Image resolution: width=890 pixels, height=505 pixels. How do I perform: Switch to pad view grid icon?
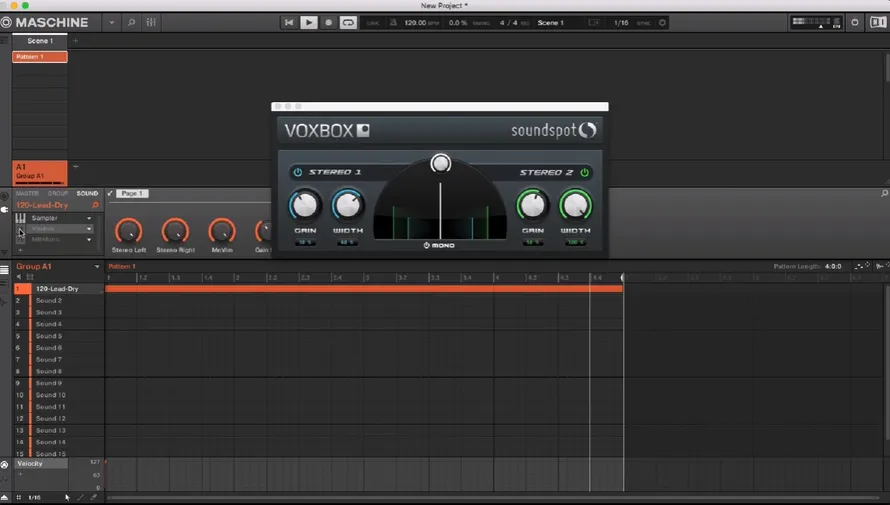pyautogui.click(x=30, y=277)
